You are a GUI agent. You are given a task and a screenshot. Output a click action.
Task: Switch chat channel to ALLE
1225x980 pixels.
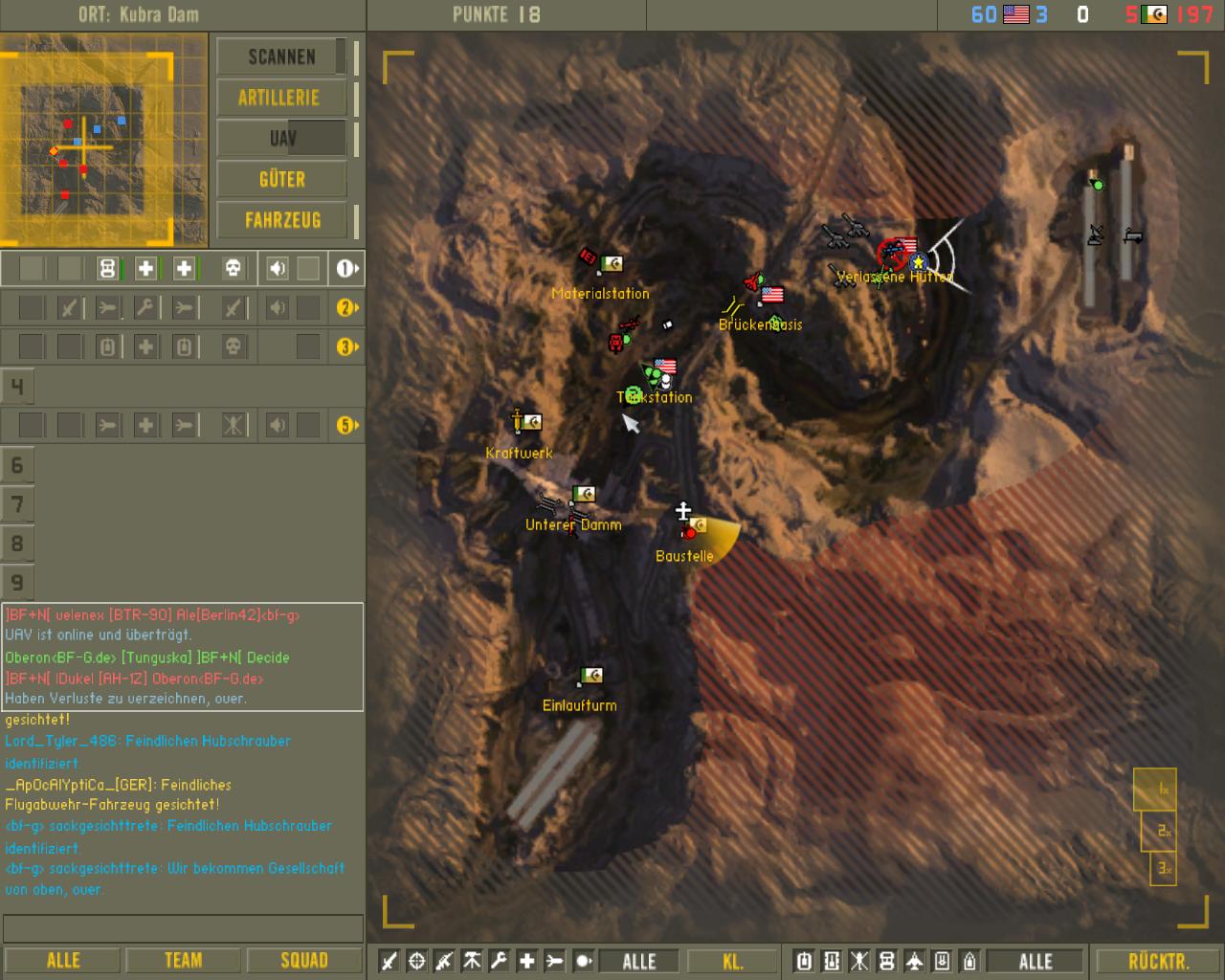63,961
